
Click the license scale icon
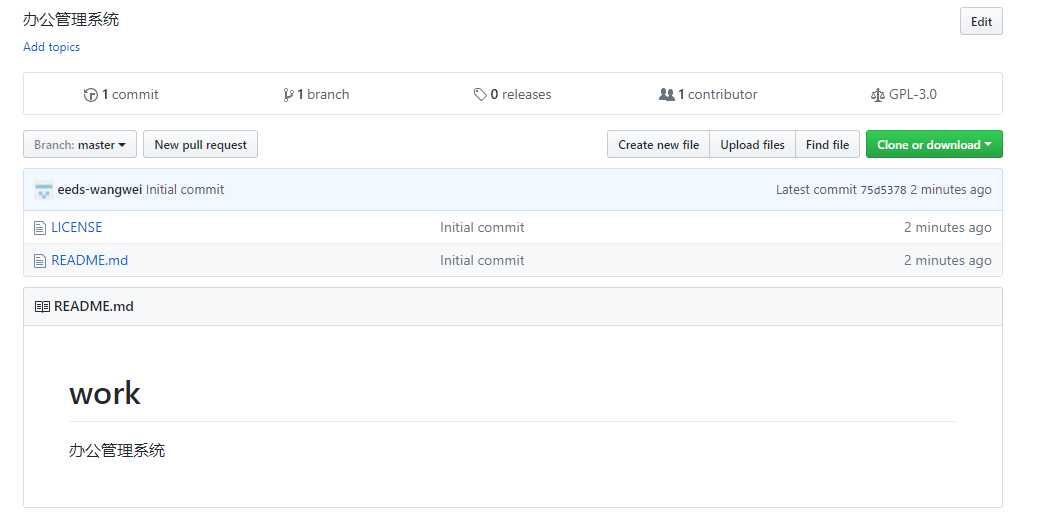click(878, 95)
